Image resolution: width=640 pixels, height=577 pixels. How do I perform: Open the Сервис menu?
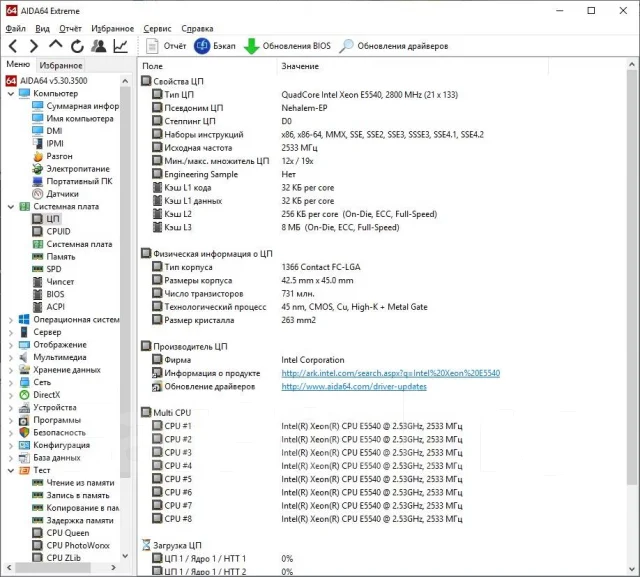pyautogui.click(x=157, y=29)
